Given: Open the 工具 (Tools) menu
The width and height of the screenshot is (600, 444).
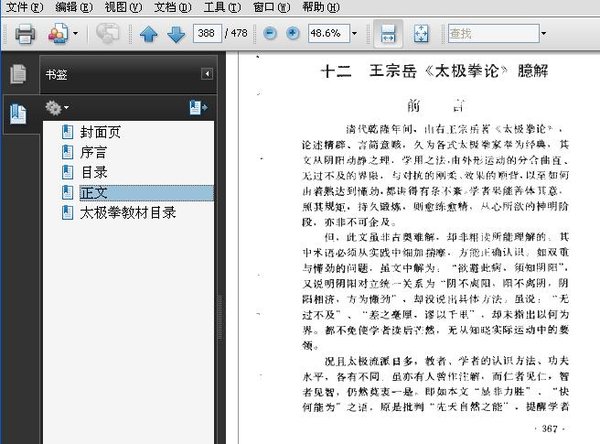Looking at the screenshot, I should point(222,7).
